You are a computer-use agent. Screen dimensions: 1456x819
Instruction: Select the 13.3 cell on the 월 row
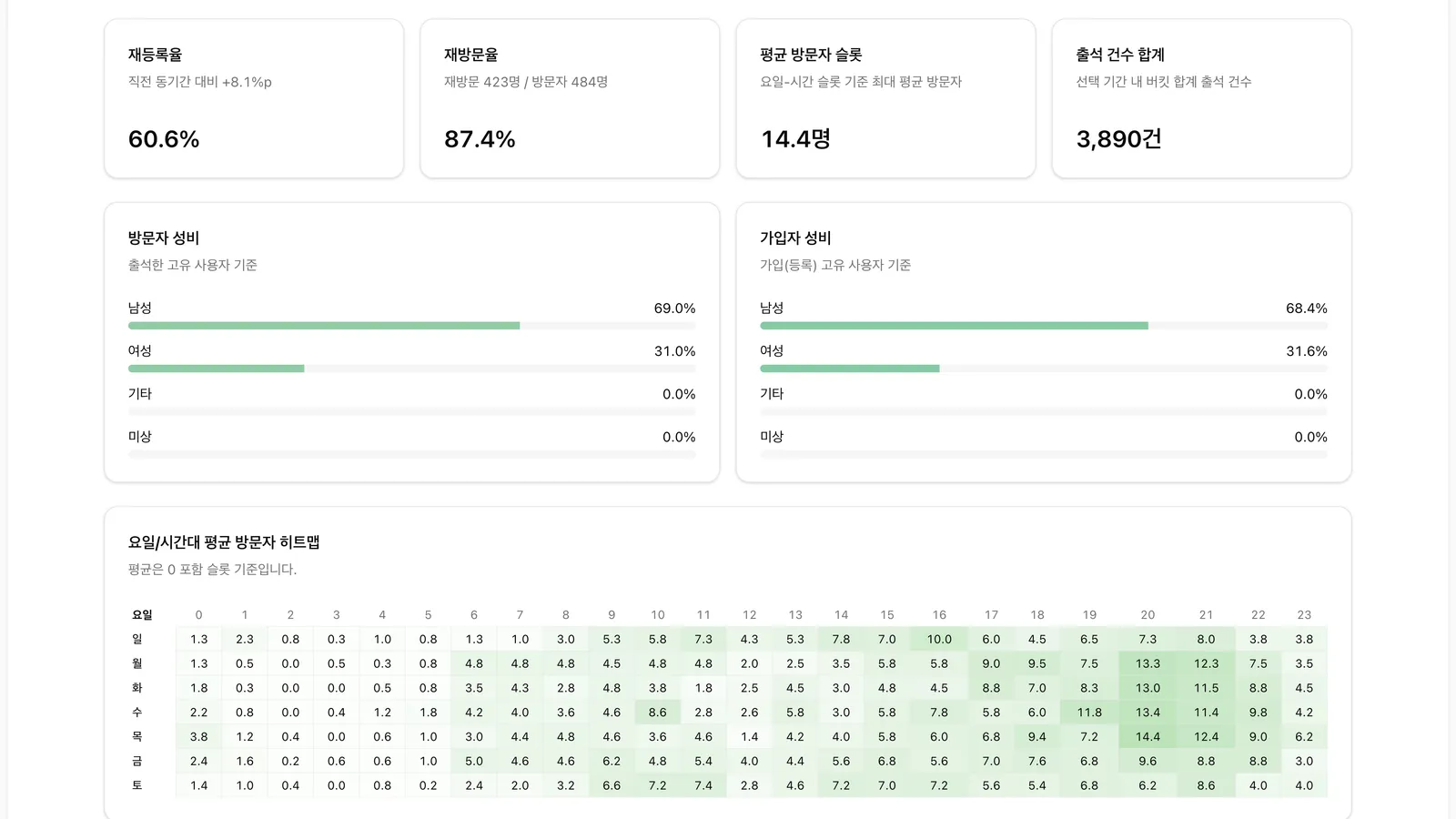(x=1148, y=663)
